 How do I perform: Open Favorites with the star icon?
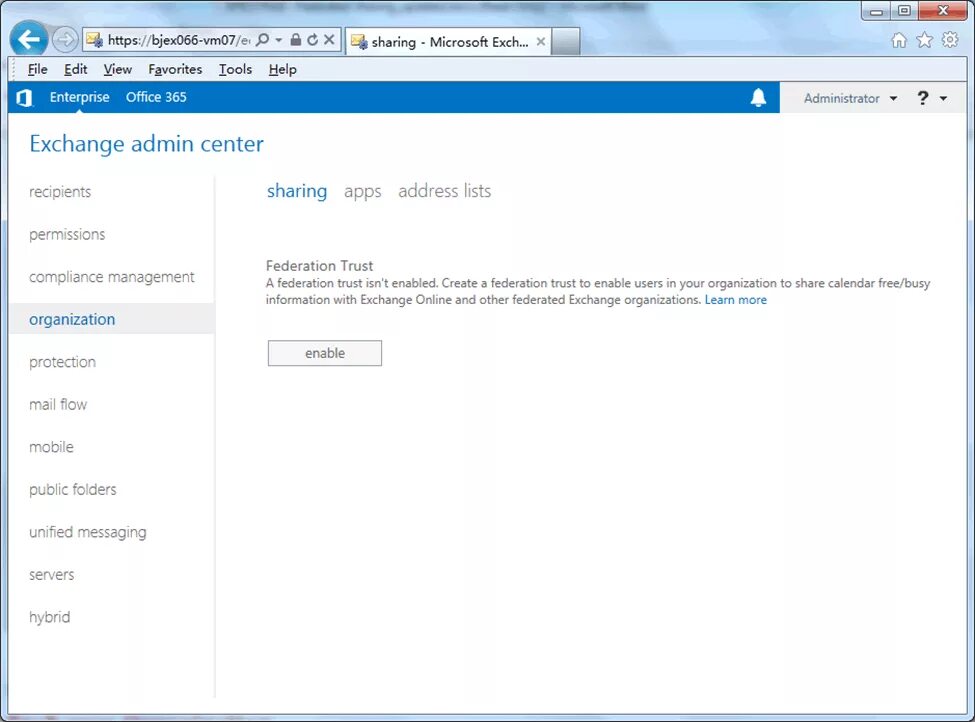tap(925, 40)
